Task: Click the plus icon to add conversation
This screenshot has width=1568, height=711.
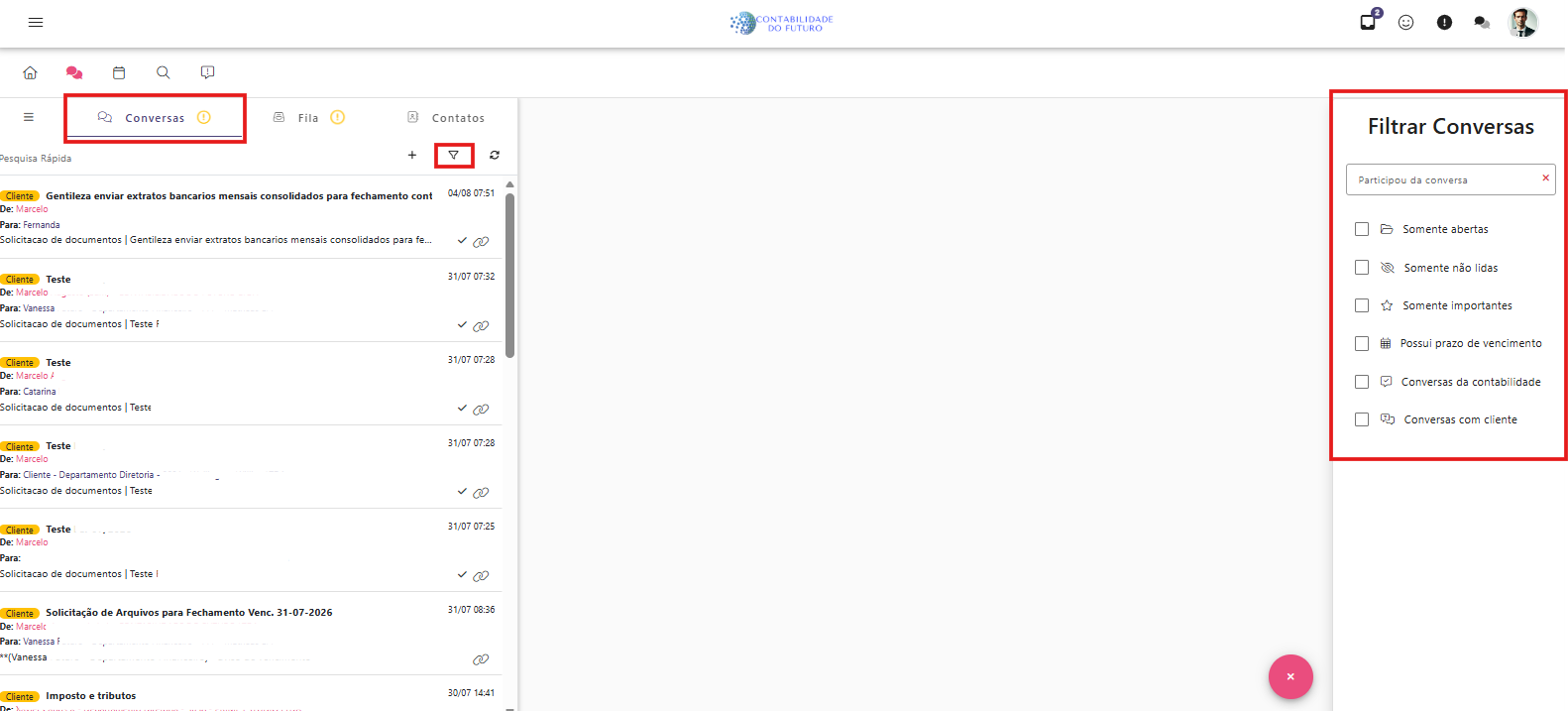Action: (x=412, y=155)
